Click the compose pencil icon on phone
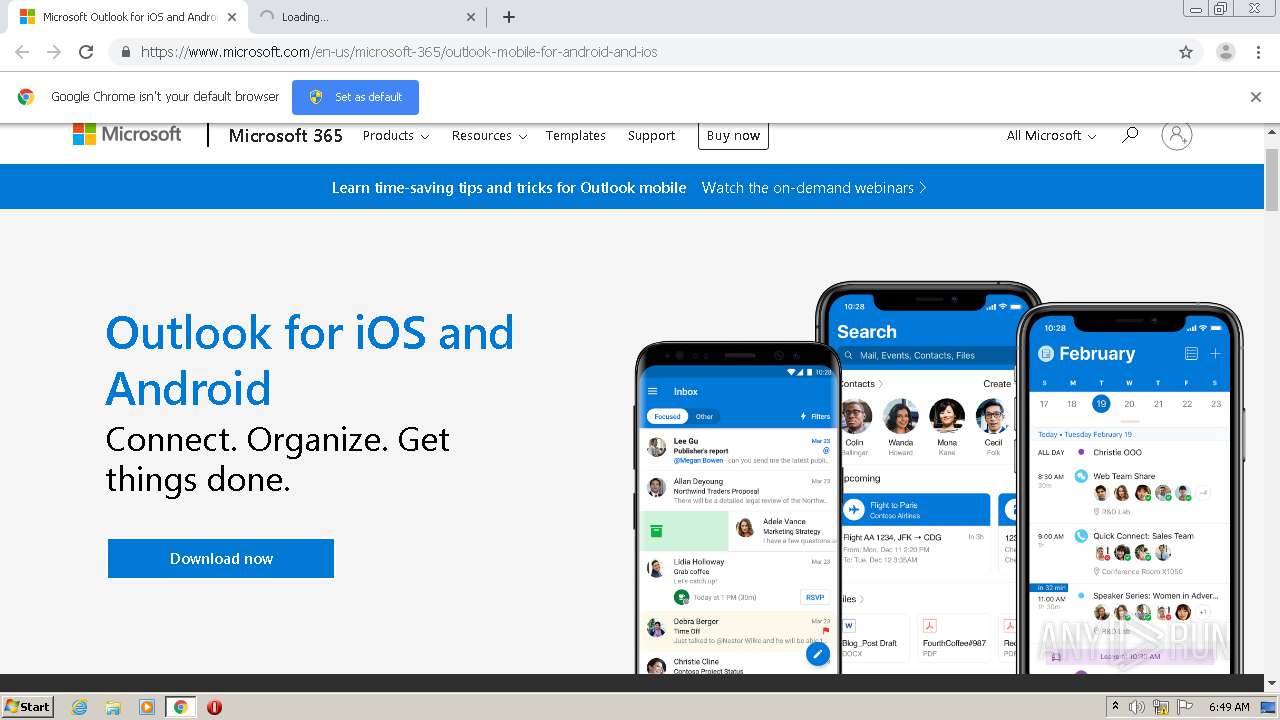 coord(818,654)
